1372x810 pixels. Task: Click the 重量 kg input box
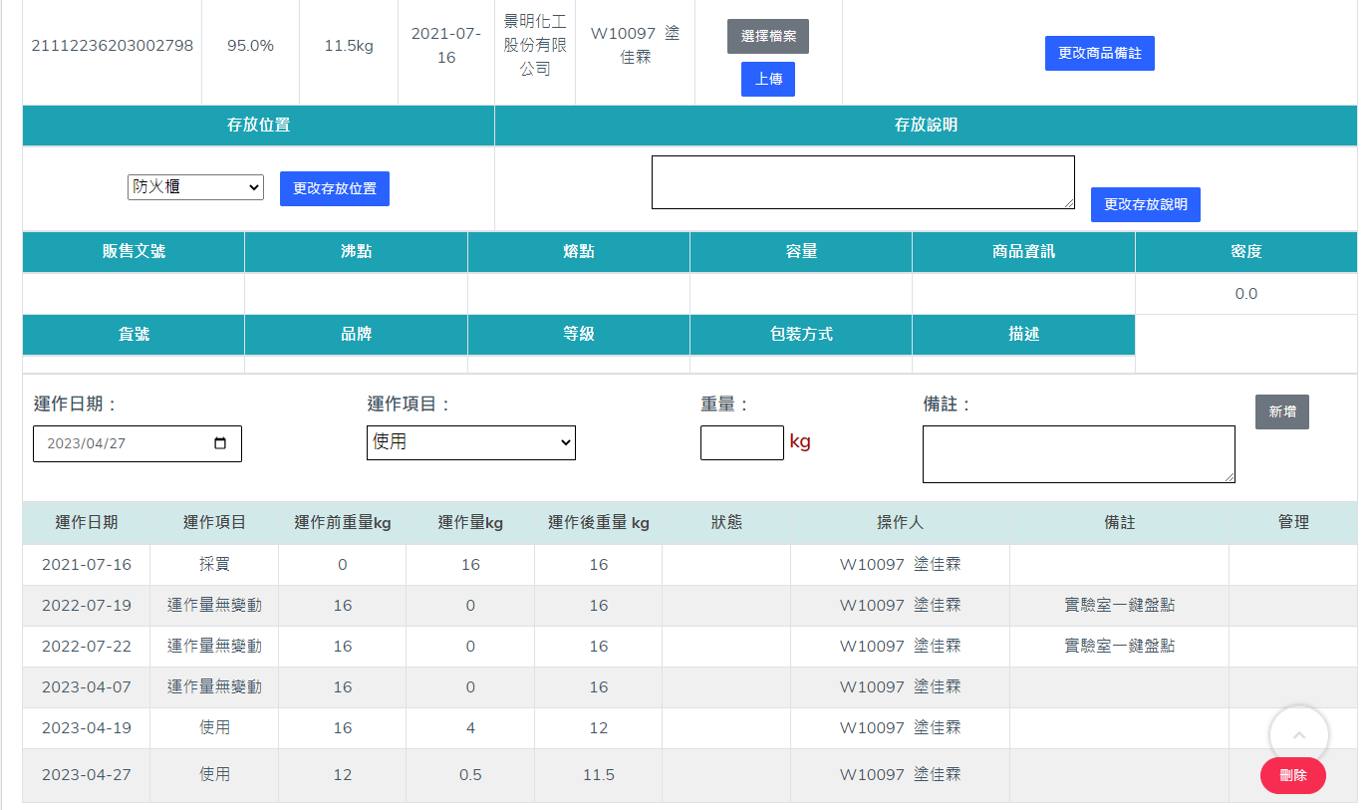[x=741, y=442]
